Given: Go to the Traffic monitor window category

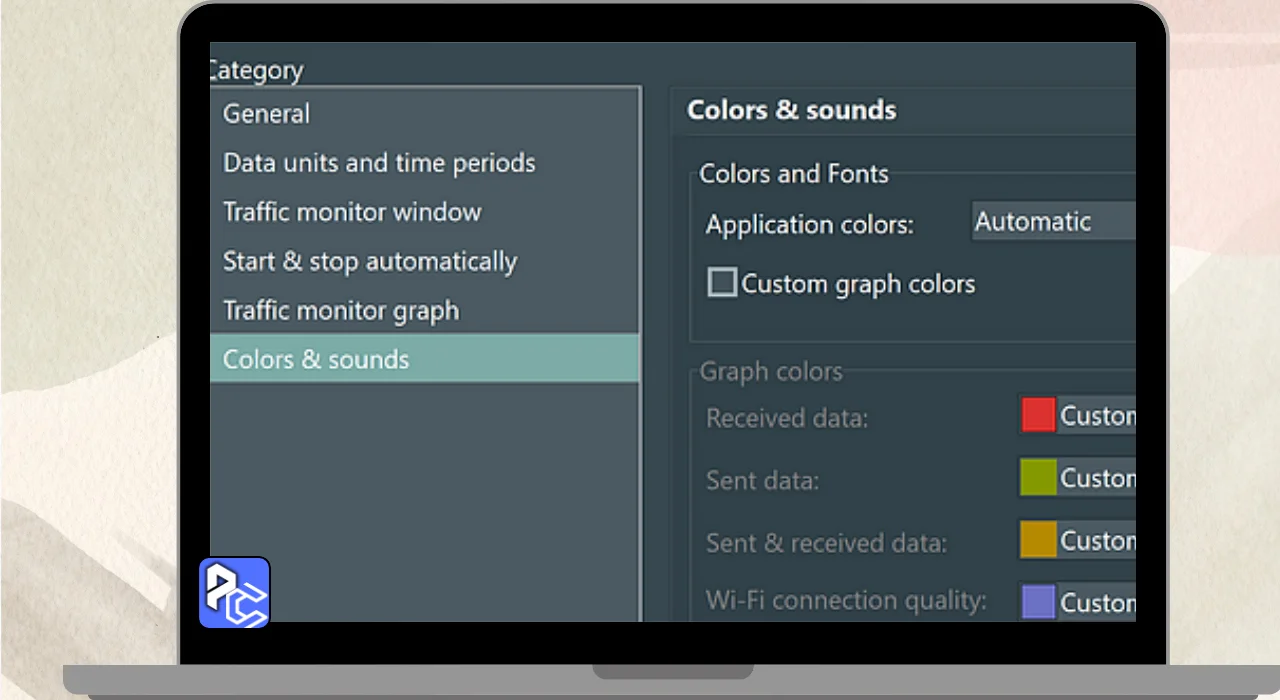Looking at the screenshot, I should 352,212.
